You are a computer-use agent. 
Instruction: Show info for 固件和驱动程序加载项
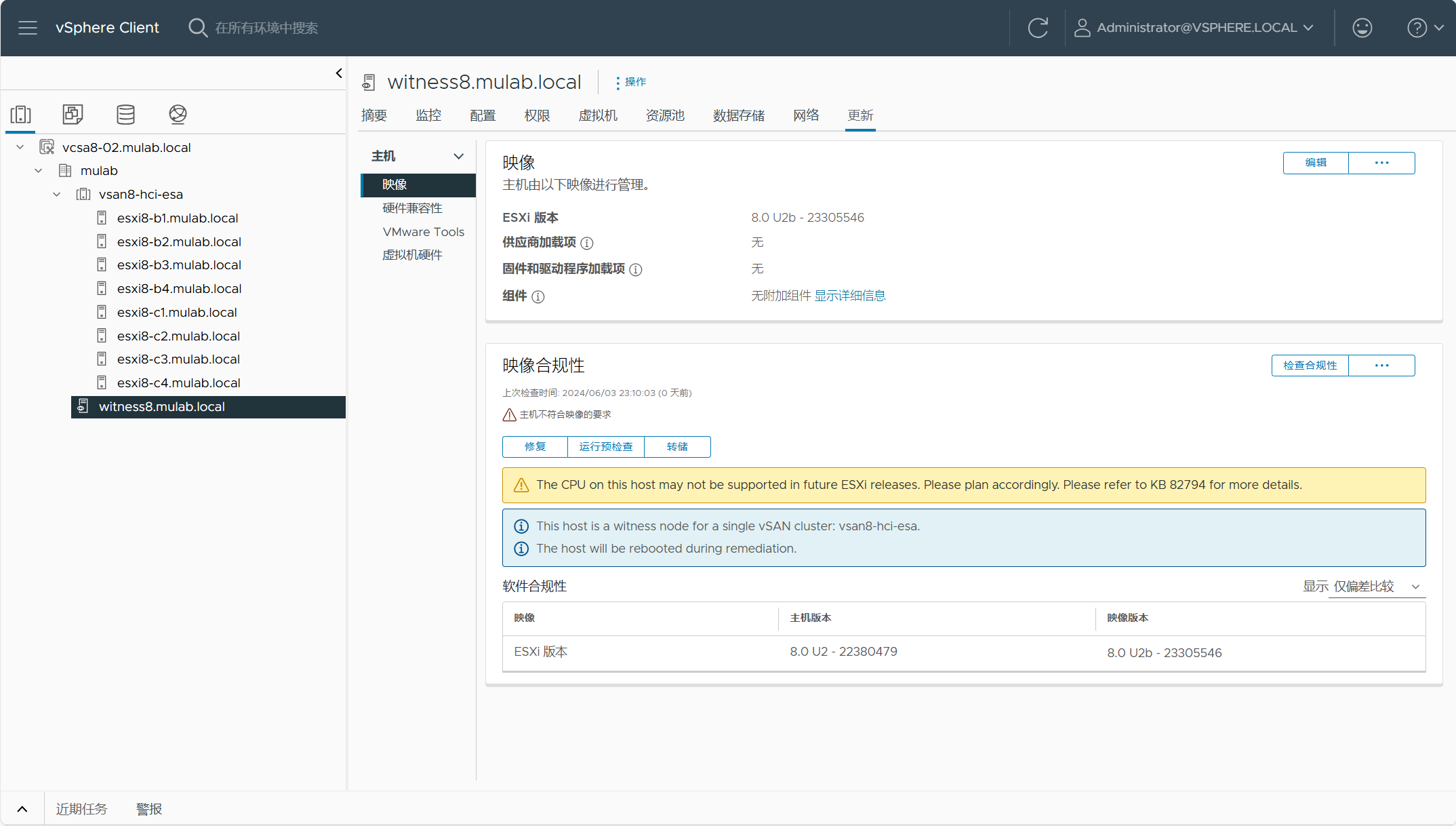pos(636,269)
